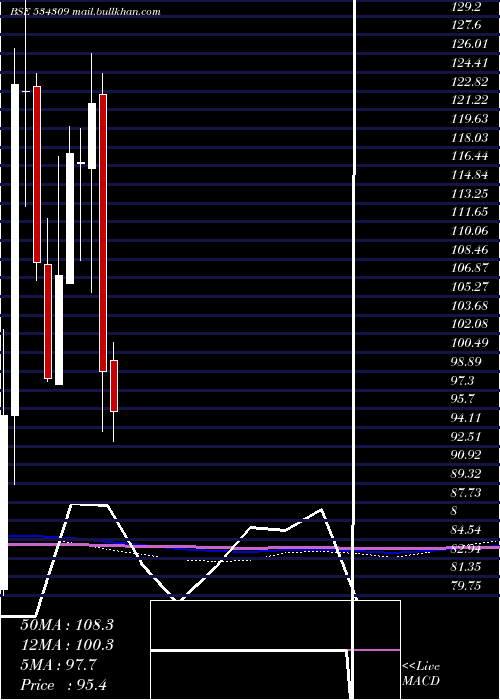Click the Price : 95.4 readout
The width and height of the screenshot is (500, 700).
pos(63,685)
